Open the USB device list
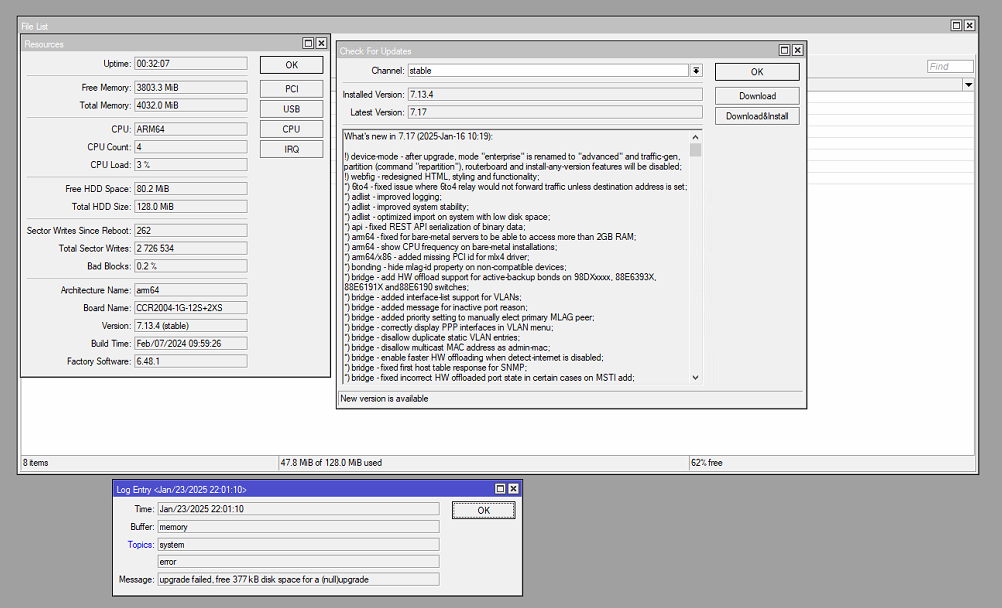 point(291,107)
